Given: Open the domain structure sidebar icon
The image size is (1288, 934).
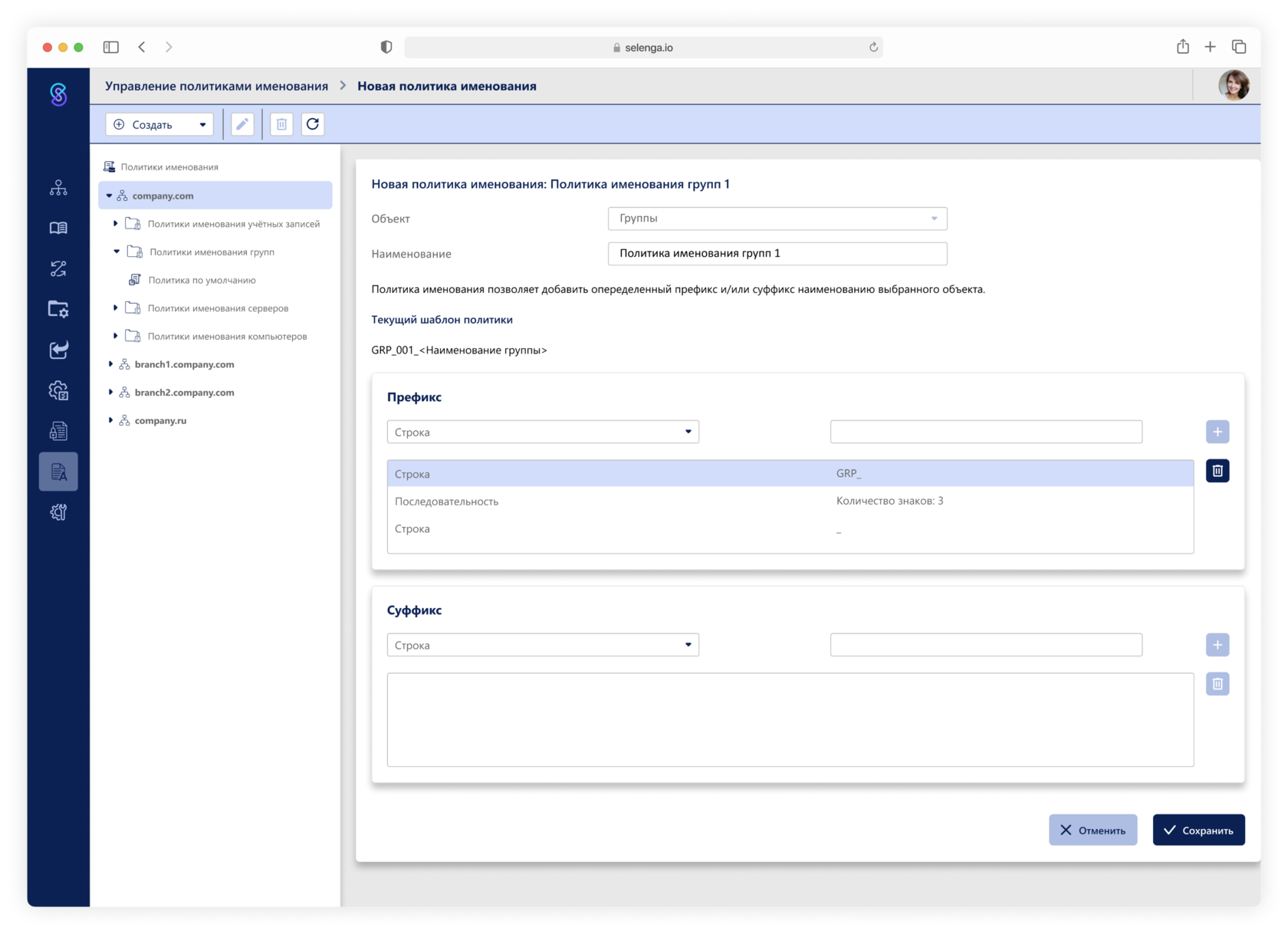Looking at the screenshot, I should (x=58, y=188).
